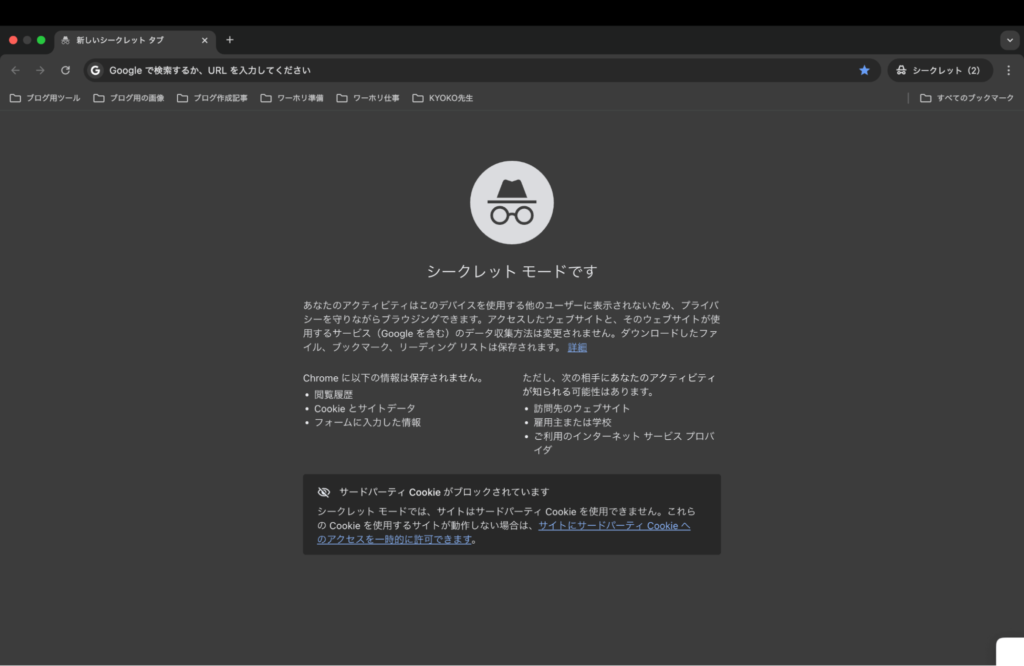Viewport: 1024px width, 666px height.
Task: Click the Google search icon in address bar
Action: tap(94, 70)
